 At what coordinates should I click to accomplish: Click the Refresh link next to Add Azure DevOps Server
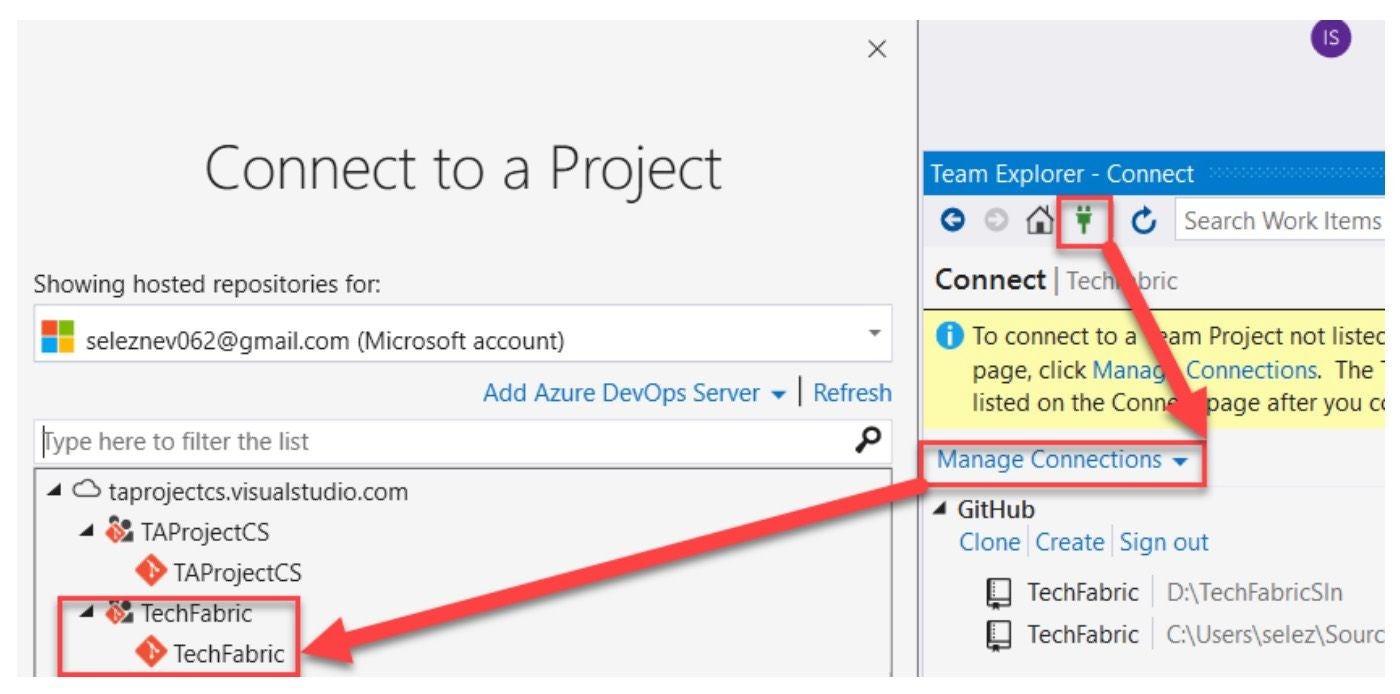point(852,393)
